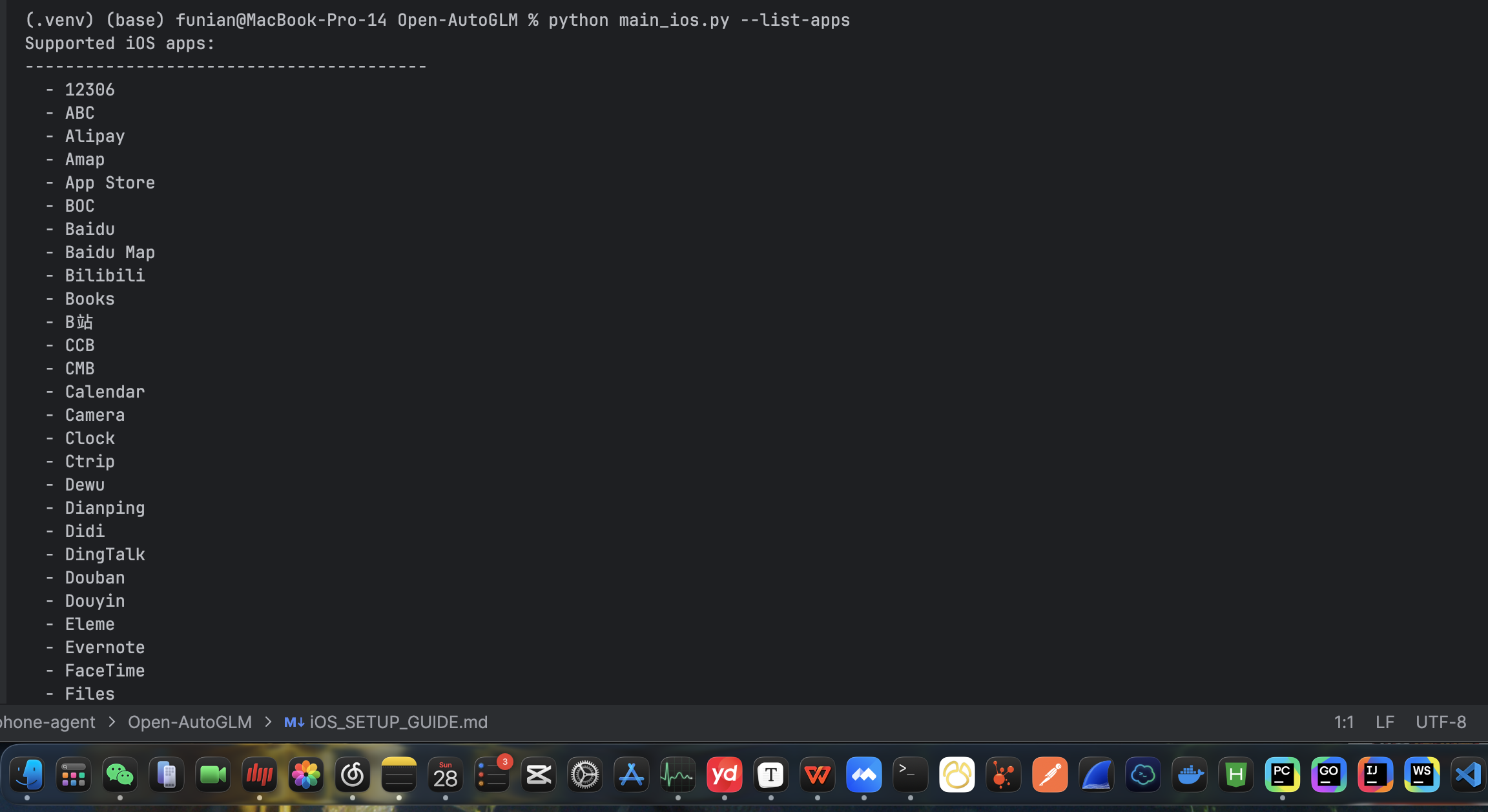The image size is (1488, 812).
Task: Launch FaceTime from the Dock
Action: click(x=213, y=775)
